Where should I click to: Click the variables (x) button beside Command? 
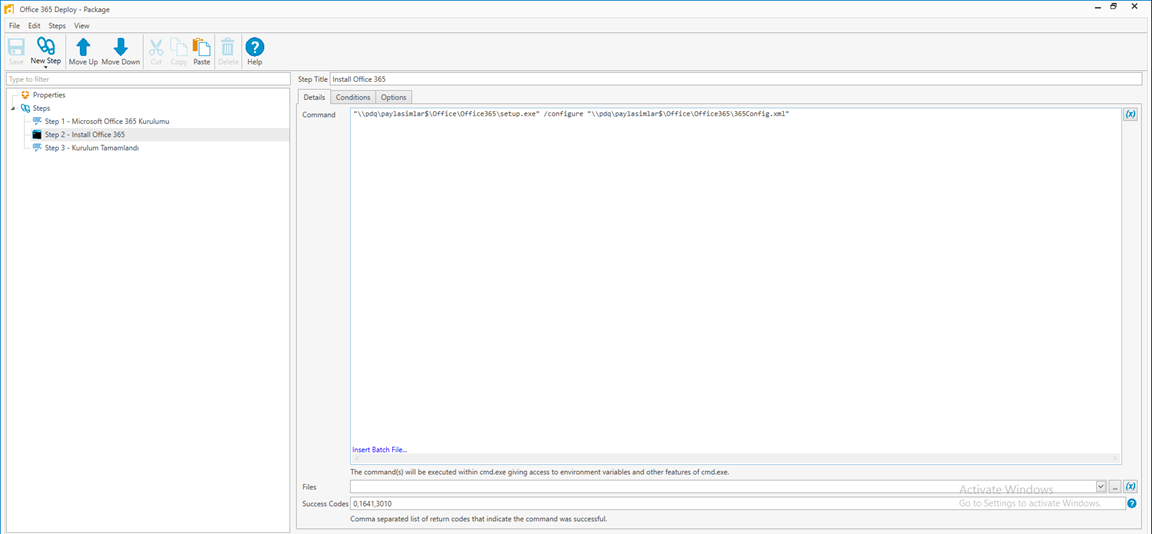tap(1131, 115)
